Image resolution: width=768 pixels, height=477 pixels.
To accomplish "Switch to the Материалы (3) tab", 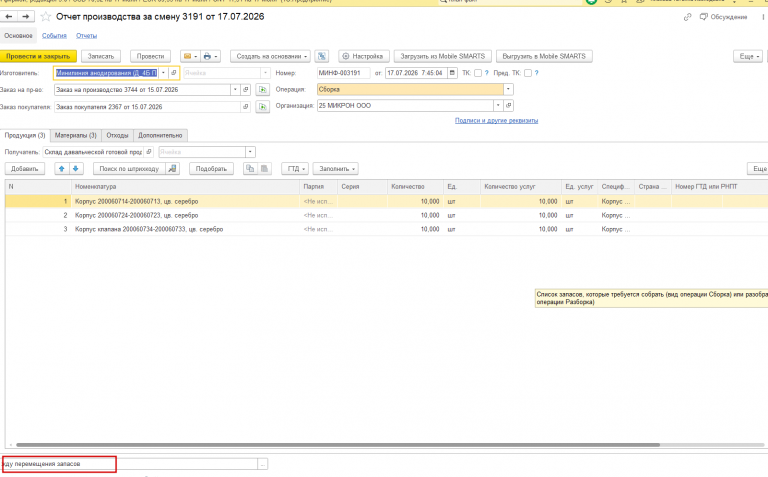I will click(x=75, y=135).
